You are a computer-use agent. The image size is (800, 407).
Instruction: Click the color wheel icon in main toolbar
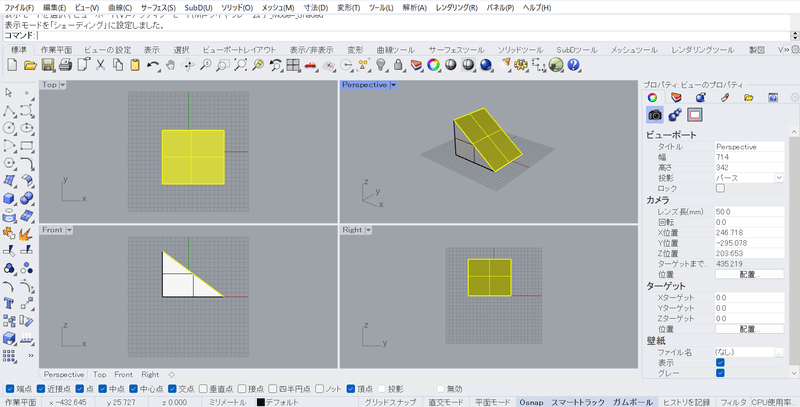(x=433, y=65)
